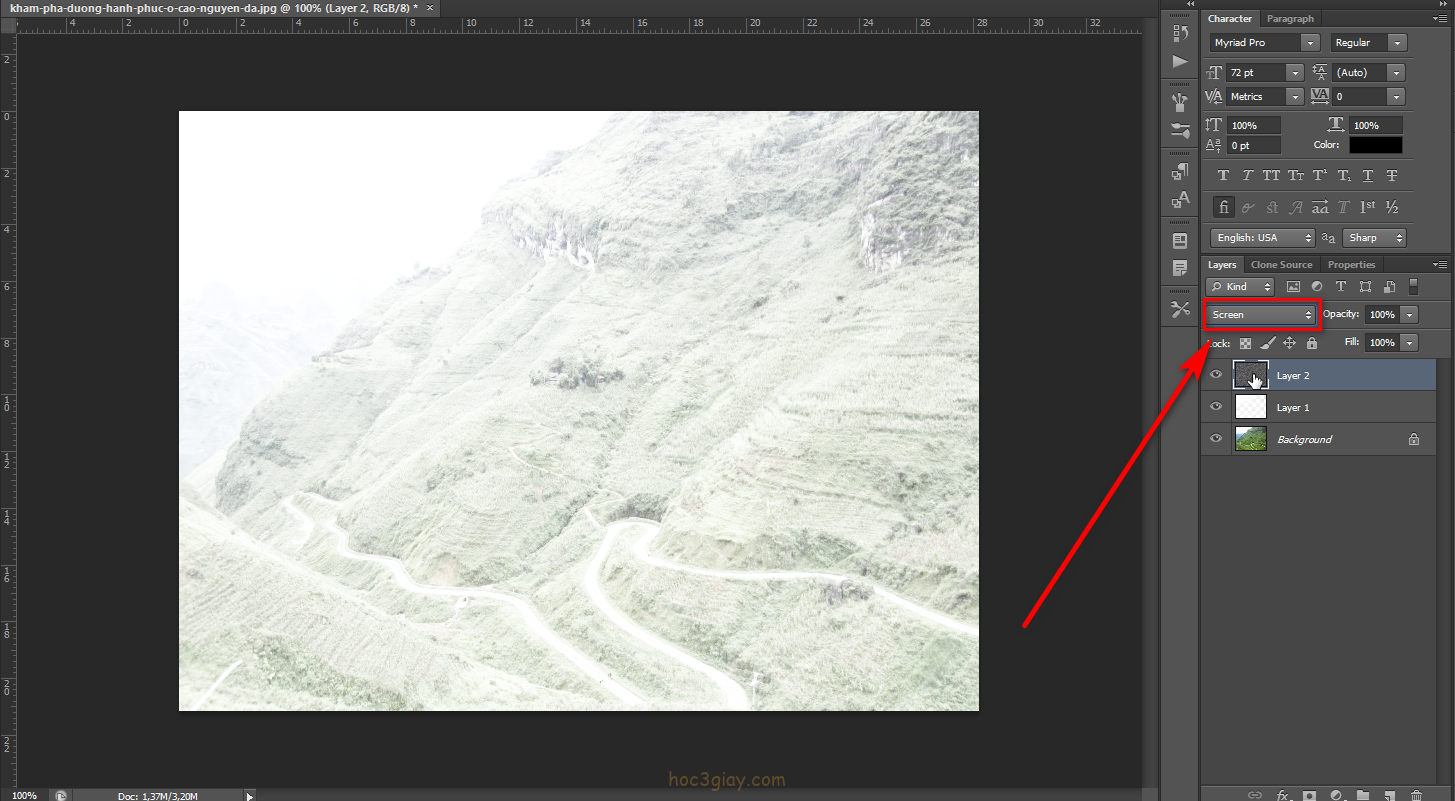Click the add layer style fx icon

click(x=1283, y=795)
